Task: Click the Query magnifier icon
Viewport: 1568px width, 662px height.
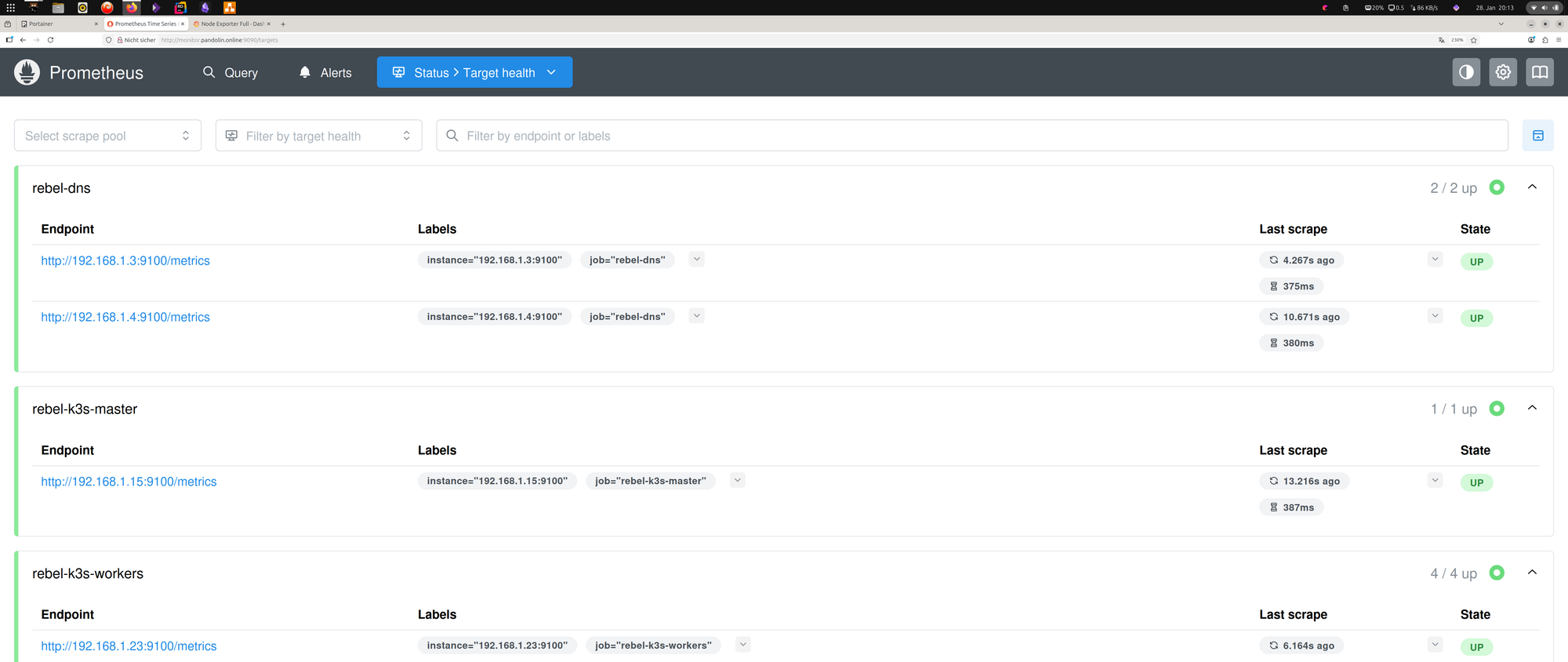Action: pyautogui.click(x=209, y=72)
